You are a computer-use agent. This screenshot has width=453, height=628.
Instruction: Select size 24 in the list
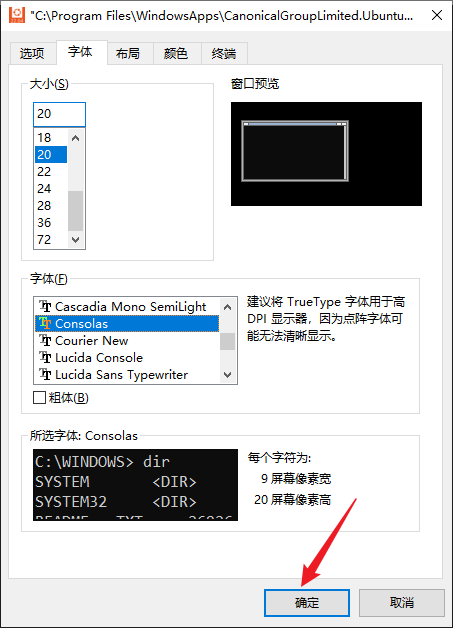click(51, 189)
